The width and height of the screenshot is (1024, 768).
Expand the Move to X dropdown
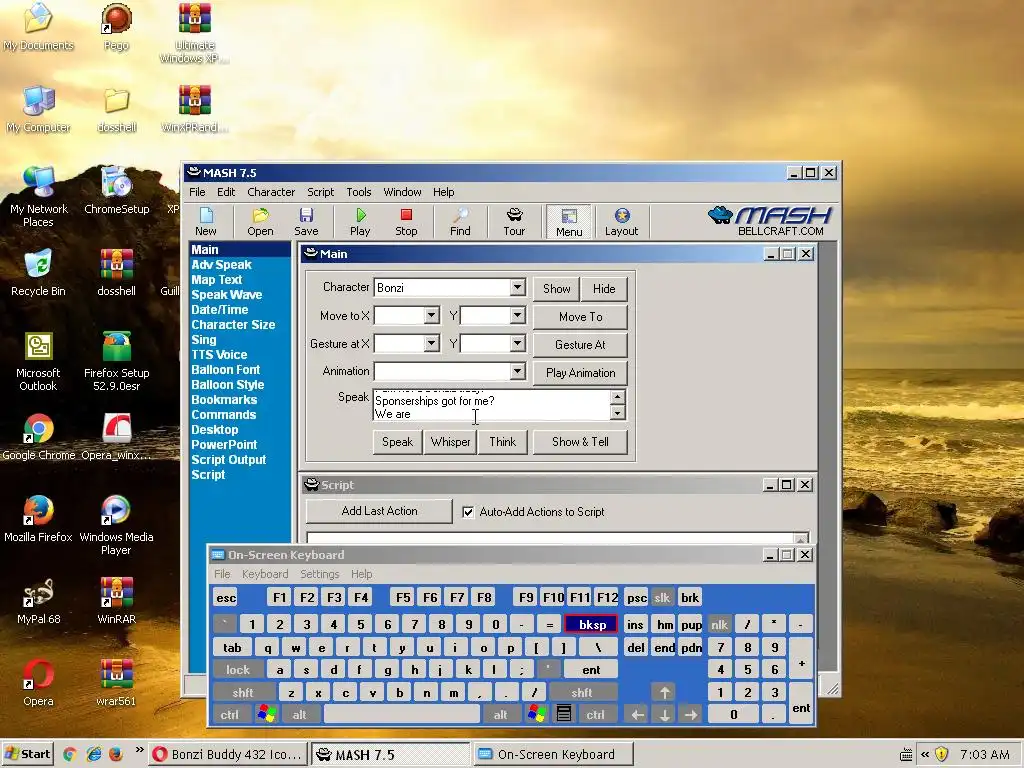coord(431,315)
